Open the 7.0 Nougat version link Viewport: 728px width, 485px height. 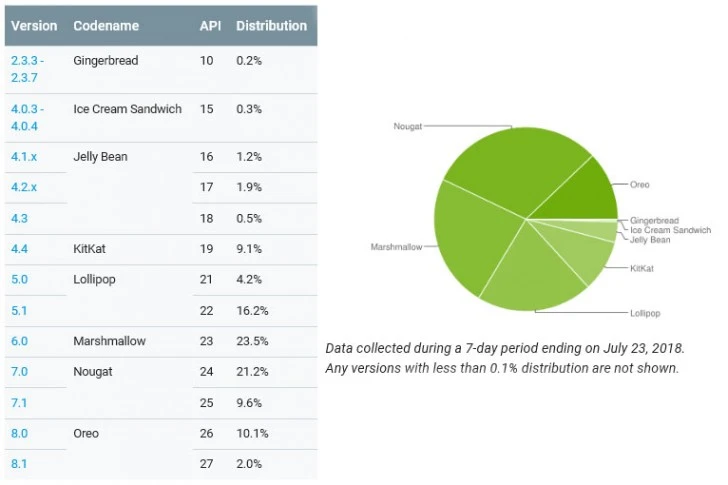[x=19, y=372]
